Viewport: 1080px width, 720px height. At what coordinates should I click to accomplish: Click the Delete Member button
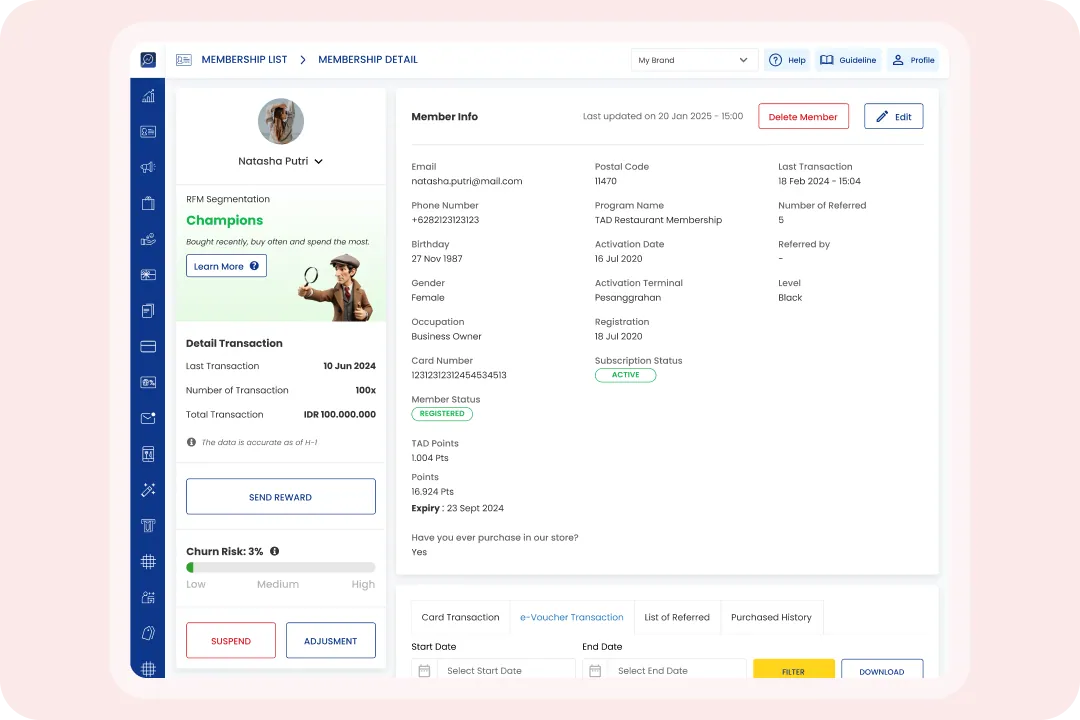tap(803, 116)
